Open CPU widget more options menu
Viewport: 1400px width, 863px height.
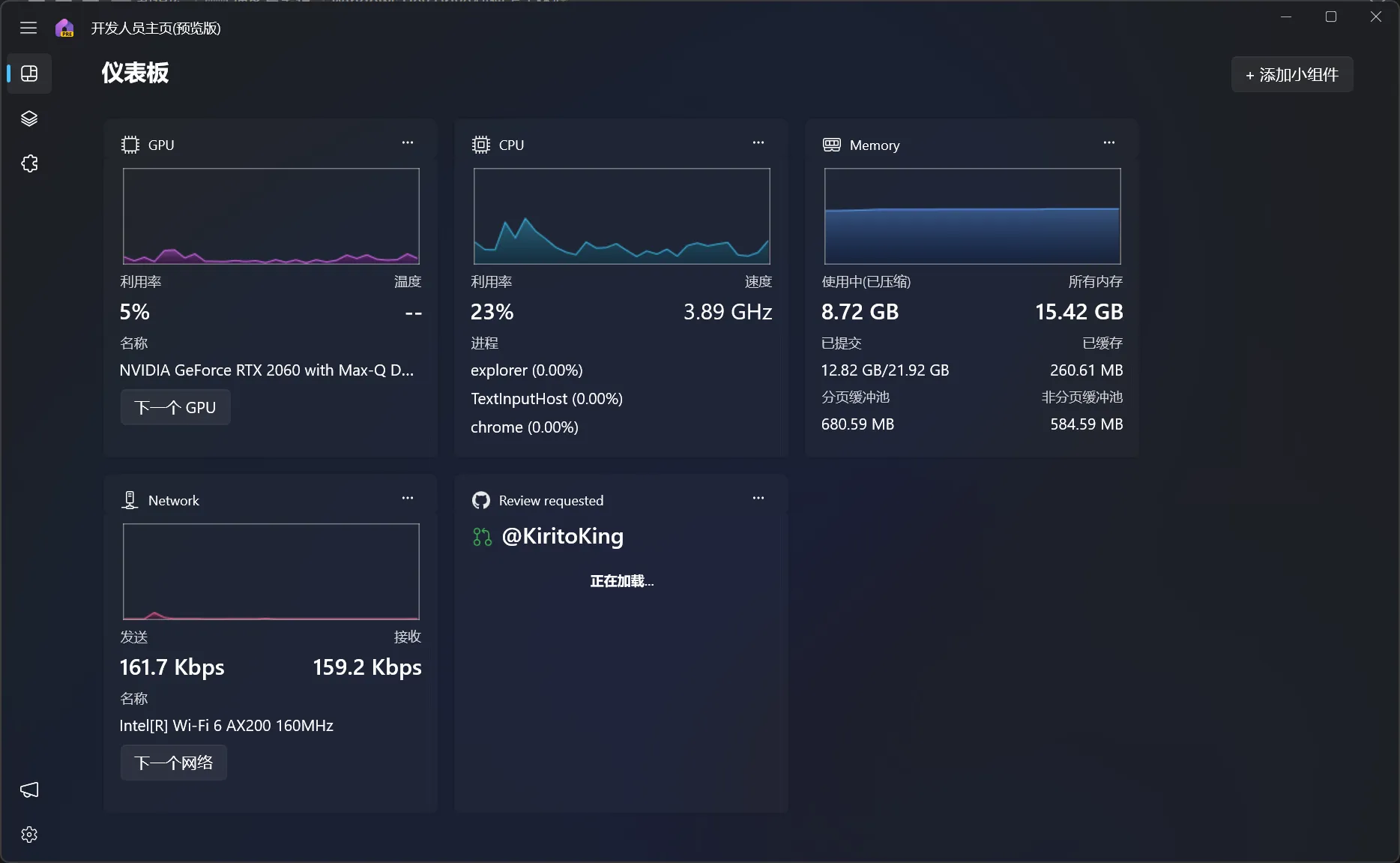point(758,142)
